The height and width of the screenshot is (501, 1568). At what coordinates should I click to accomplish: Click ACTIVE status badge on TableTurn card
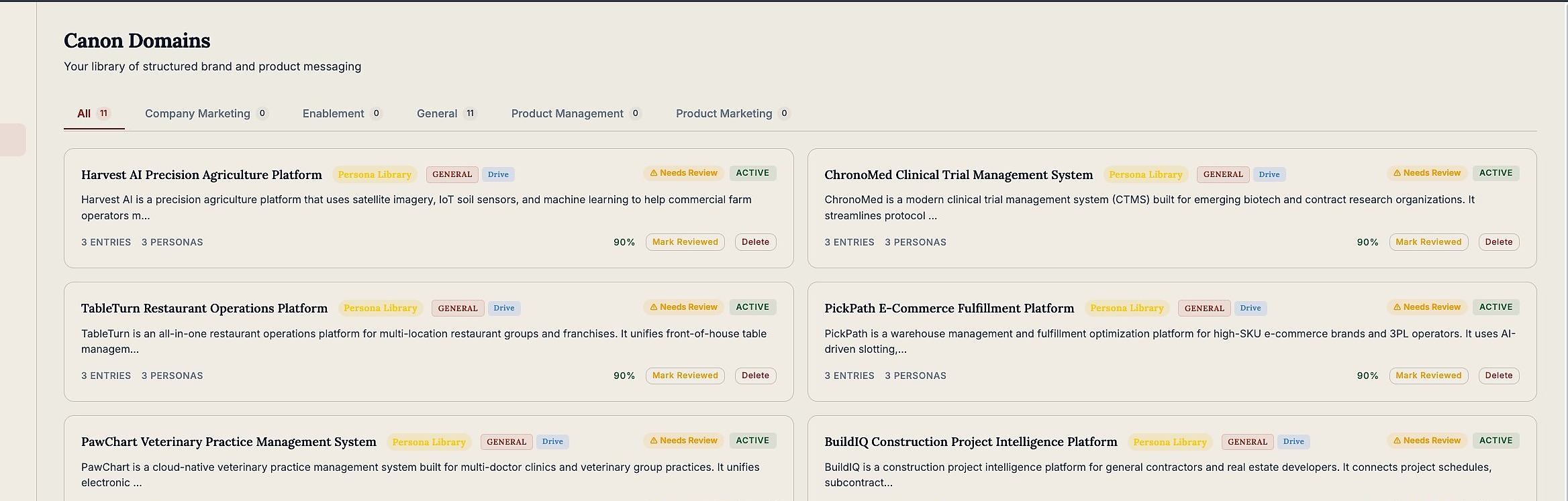[x=752, y=307]
